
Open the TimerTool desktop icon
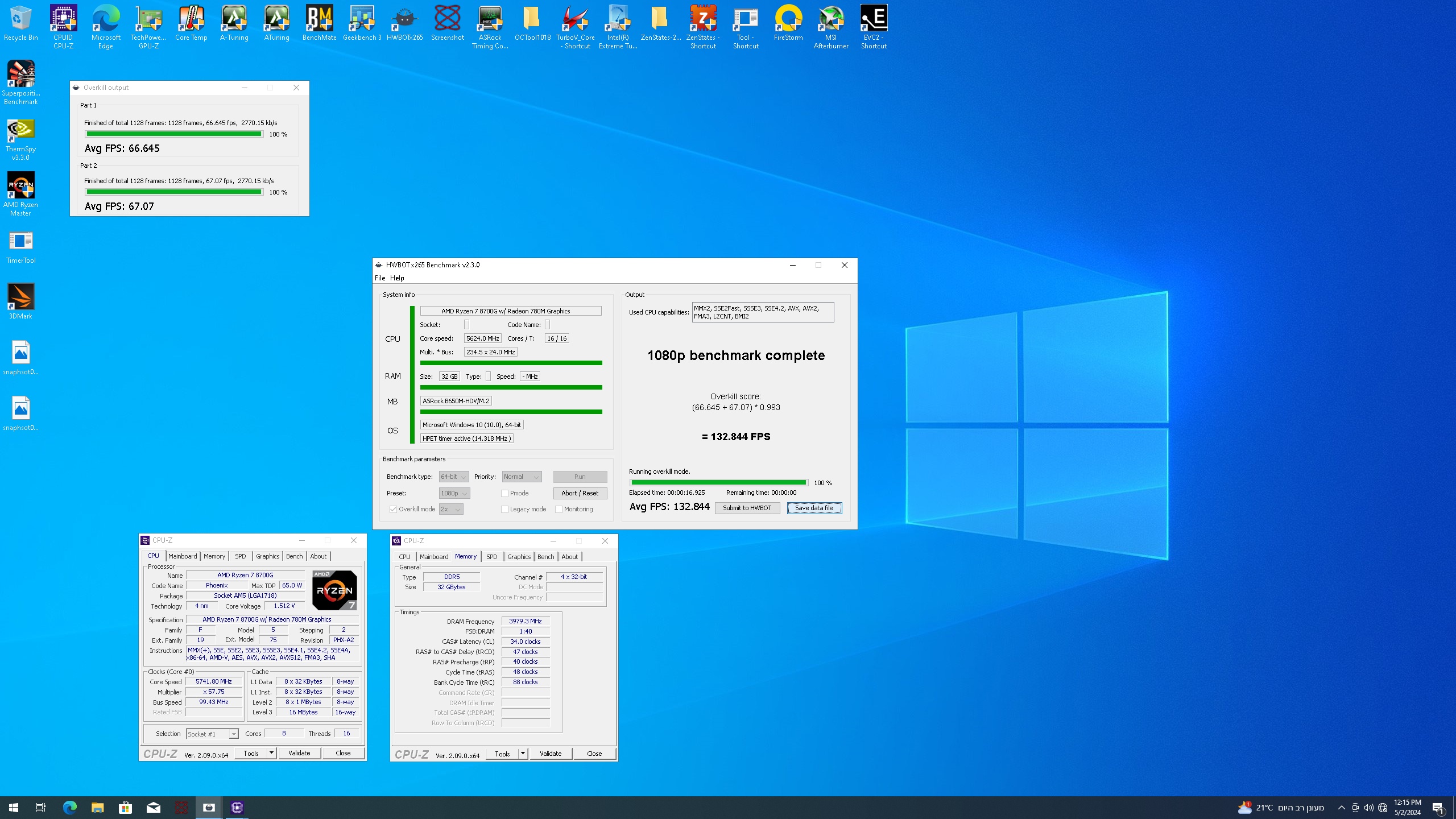pyautogui.click(x=20, y=246)
